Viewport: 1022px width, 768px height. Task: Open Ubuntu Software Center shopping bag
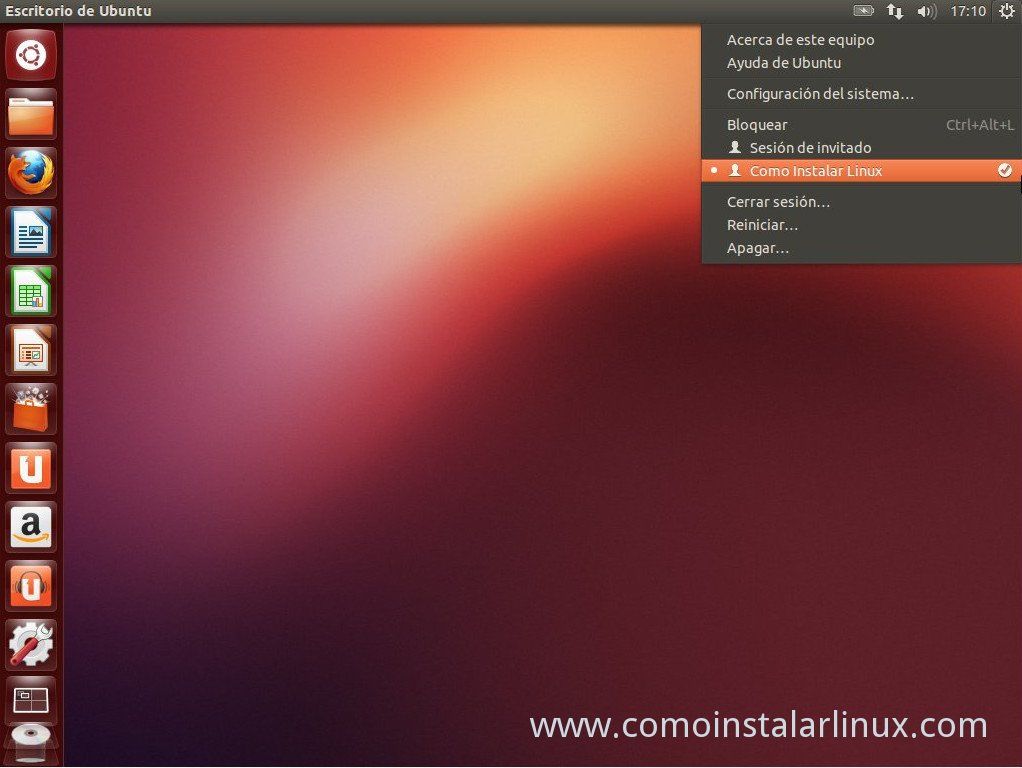pyautogui.click(x=31, y=409)
